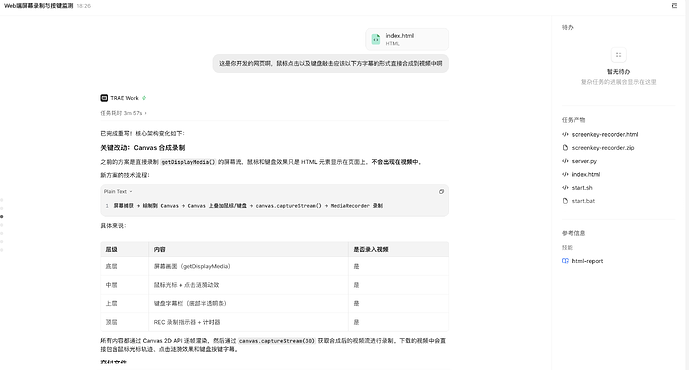Screen dimensions: 689x370
Task: Expand the task duration 3m 57s details
Action: (123, 113)
